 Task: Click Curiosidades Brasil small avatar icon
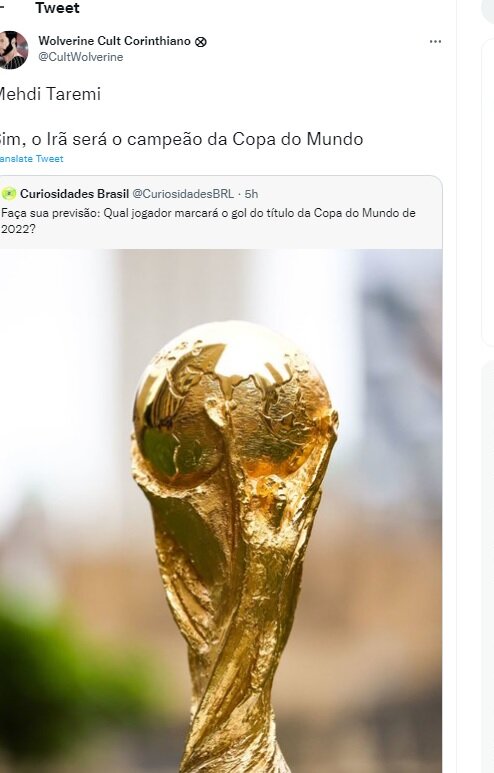point(9,194)
